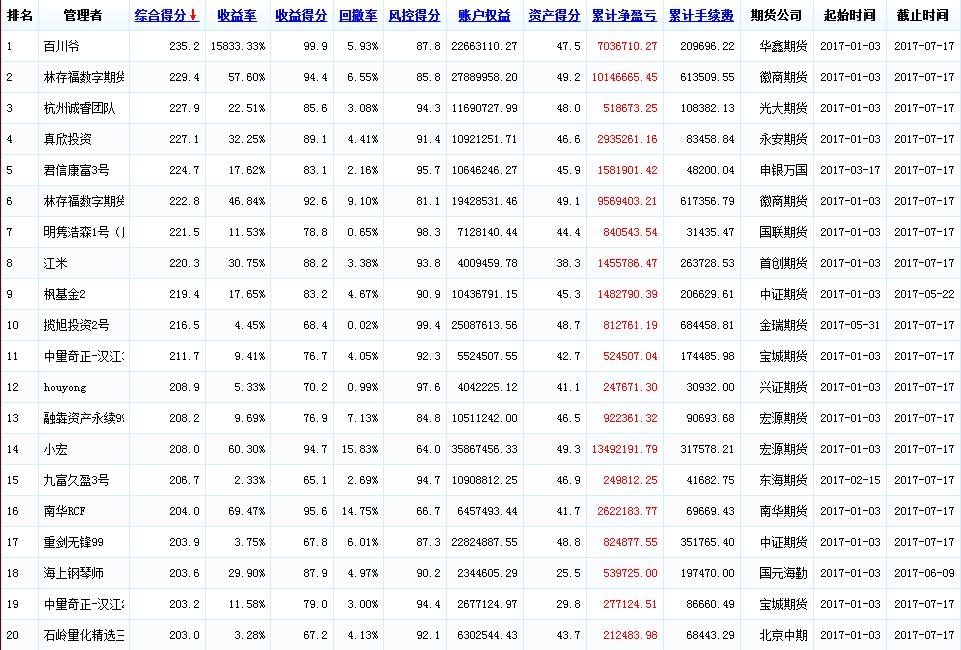Select manager 江米 in the list
961x650 pixels.
[55, 263]
